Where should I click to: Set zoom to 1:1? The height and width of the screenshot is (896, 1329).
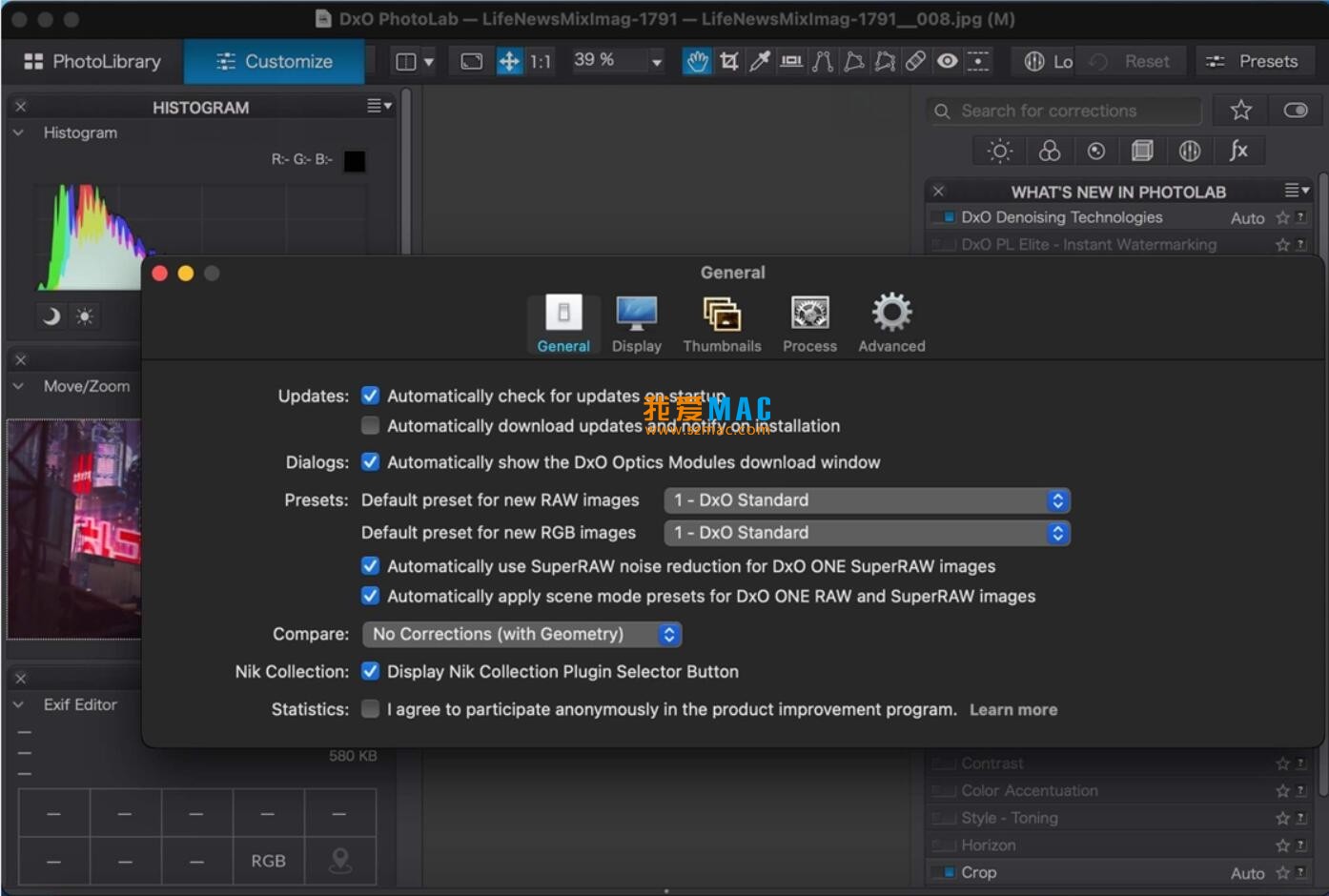(x=541, y=61)
